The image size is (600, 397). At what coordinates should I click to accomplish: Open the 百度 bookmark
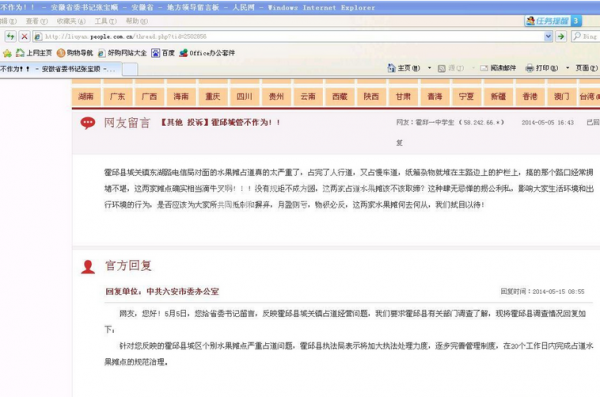coord(163,53)
